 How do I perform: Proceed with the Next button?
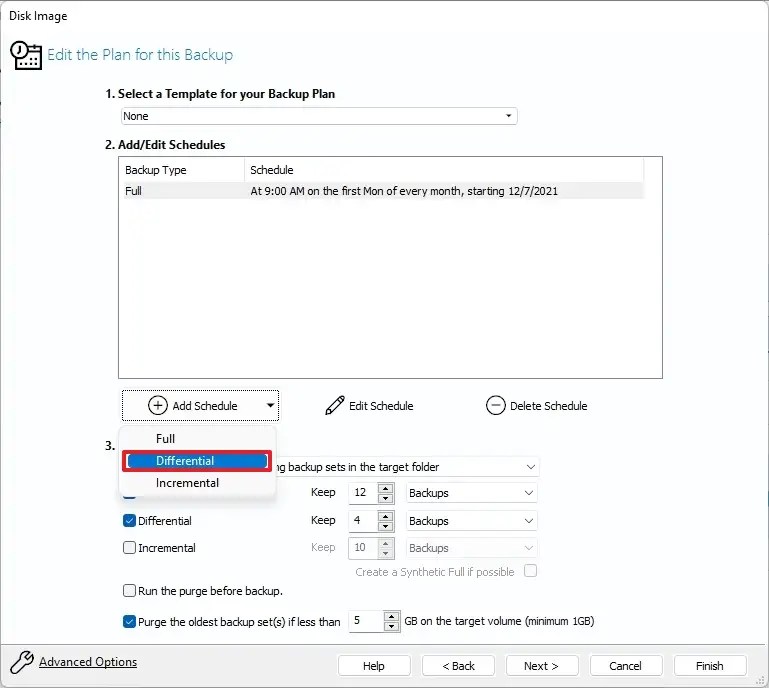coord(541,666)
